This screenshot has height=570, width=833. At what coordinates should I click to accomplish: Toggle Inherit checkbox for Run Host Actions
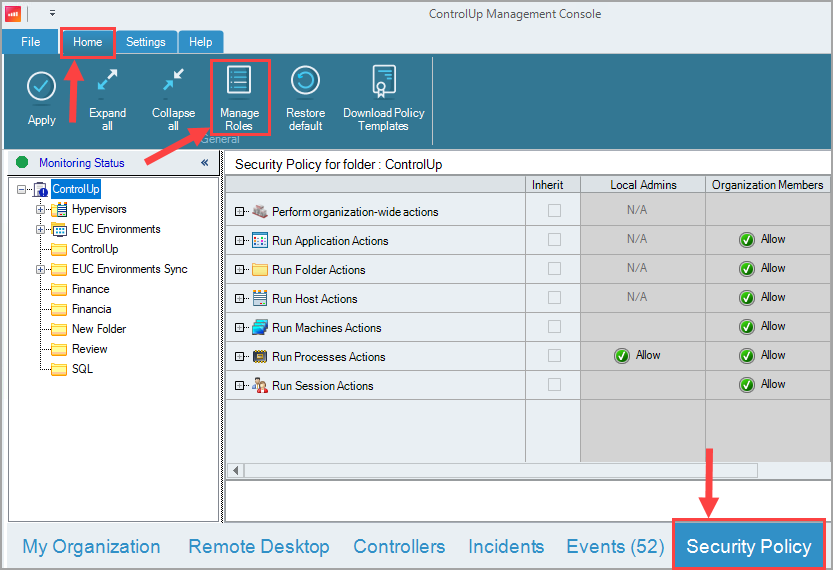click(554, 297)
